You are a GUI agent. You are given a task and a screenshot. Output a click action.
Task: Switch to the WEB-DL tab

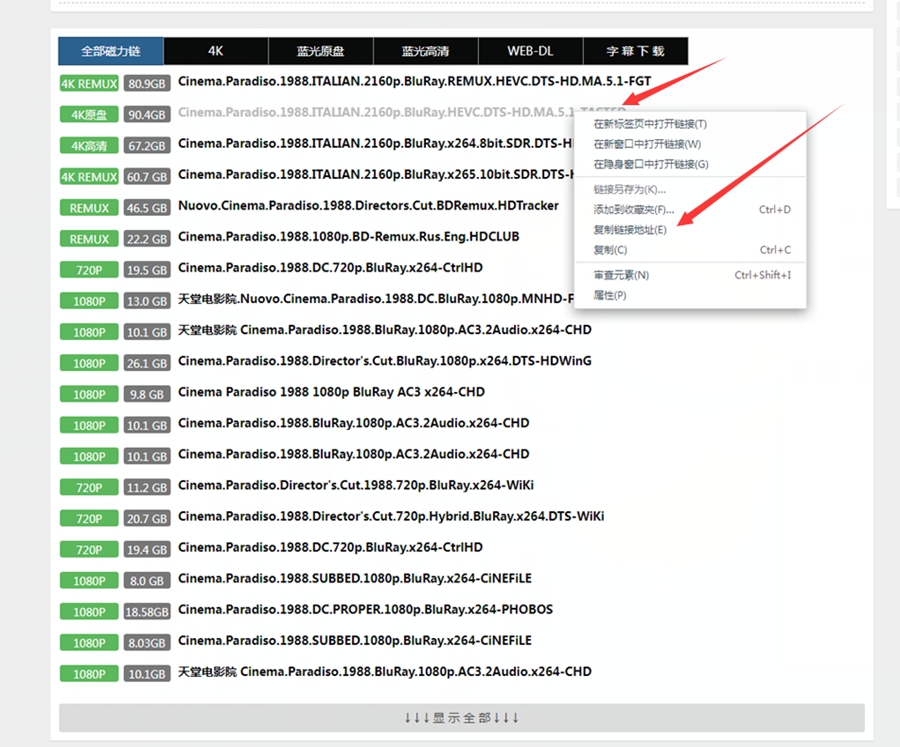pyautogui.click(x=530, y=51)
